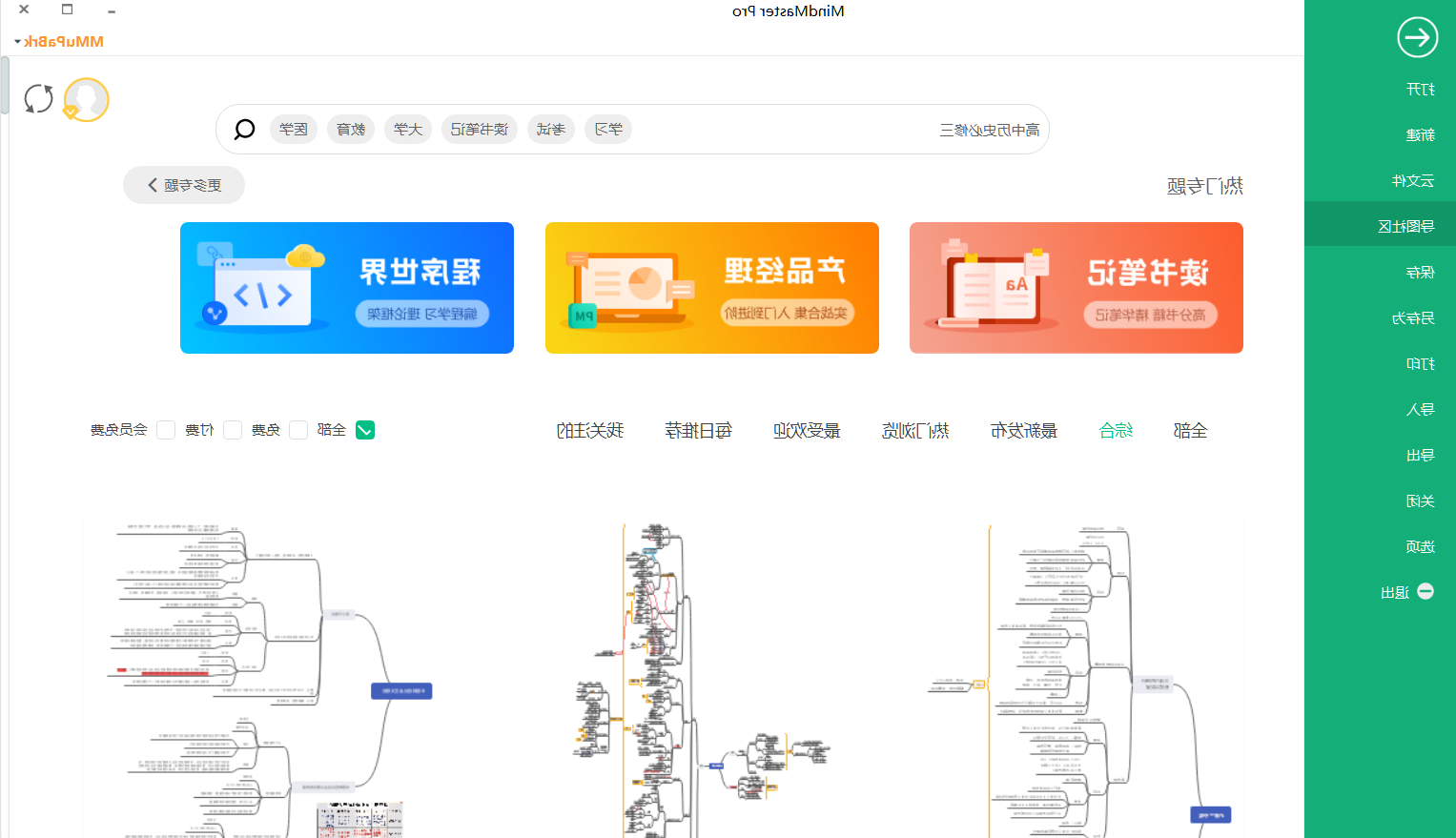Click the 大学 search tag
The width and height of the screenshot is (1456, 838).
pos(408,130)
